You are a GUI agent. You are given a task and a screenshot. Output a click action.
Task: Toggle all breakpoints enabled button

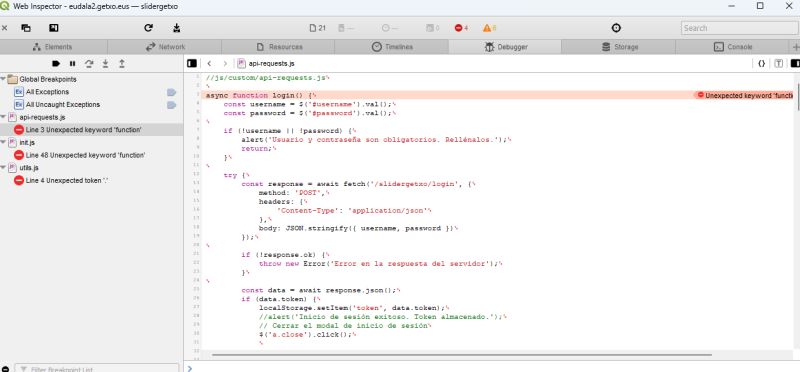(56, 64)
